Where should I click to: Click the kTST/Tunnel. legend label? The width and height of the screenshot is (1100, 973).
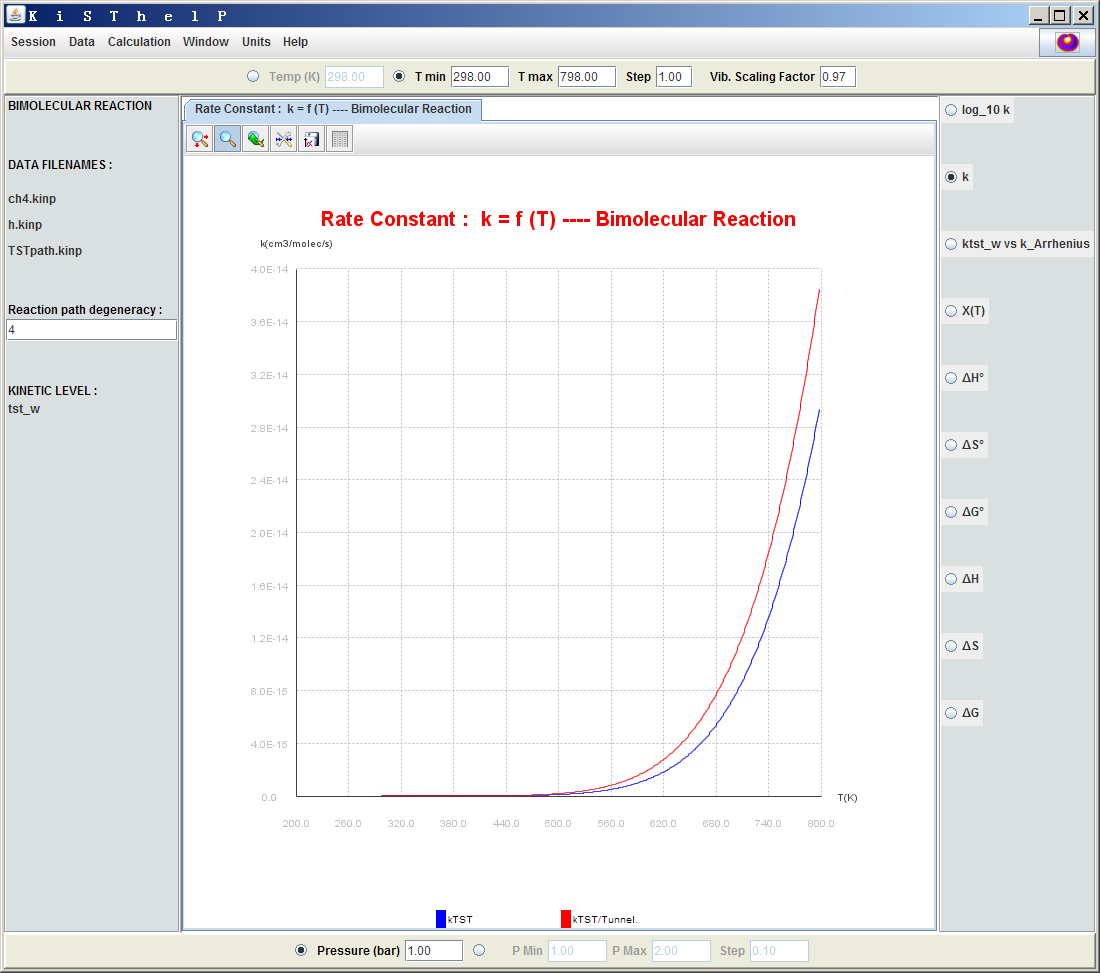605,920
